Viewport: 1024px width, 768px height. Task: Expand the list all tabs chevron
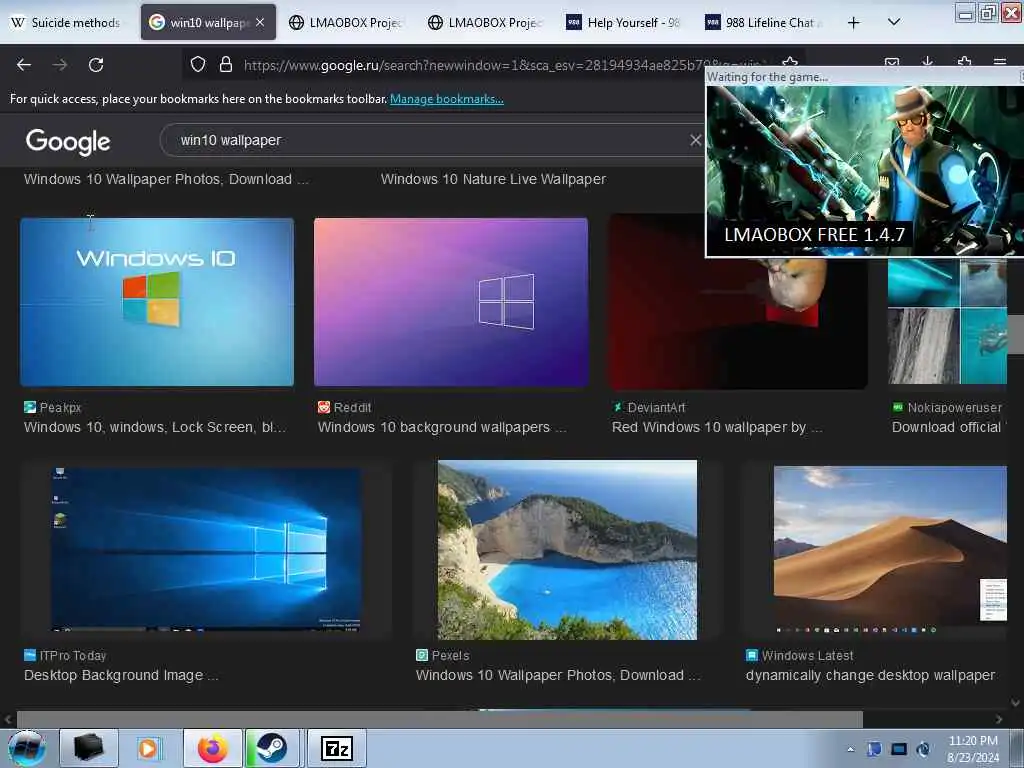pos(894,22)
